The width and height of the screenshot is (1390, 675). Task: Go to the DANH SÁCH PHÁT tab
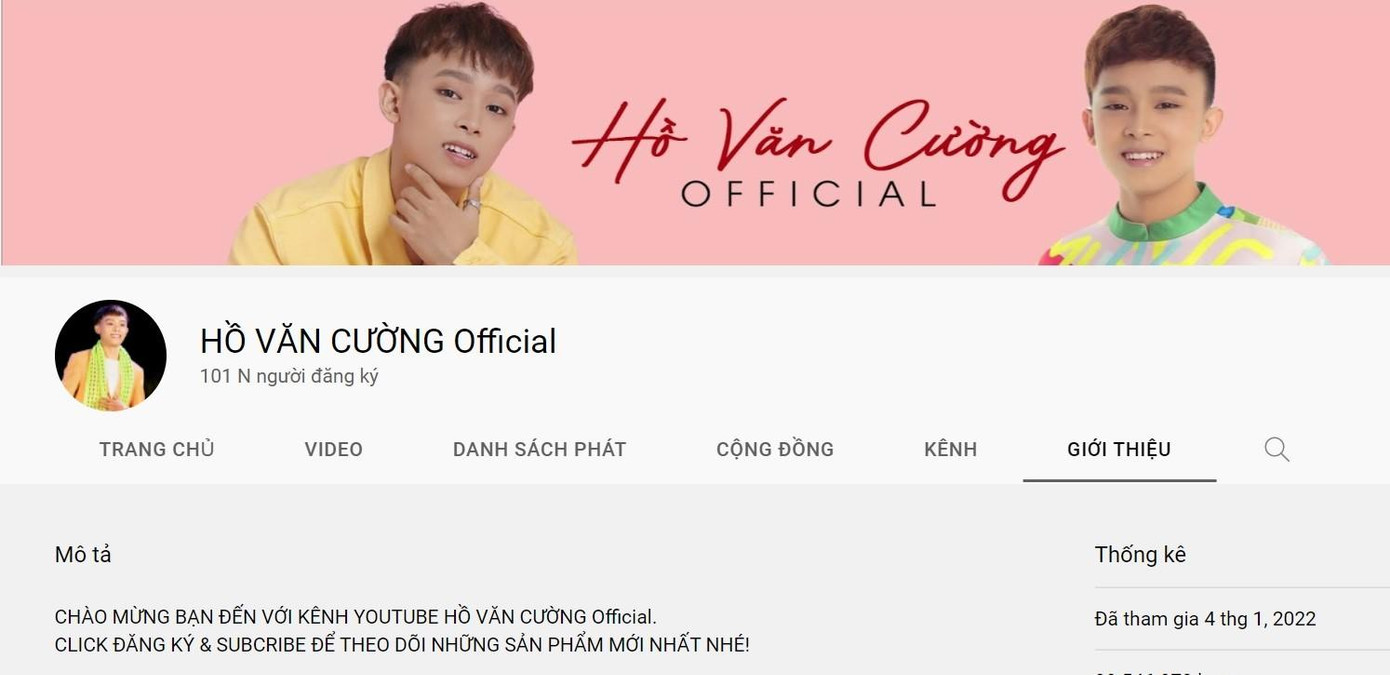tap(539, 449)
